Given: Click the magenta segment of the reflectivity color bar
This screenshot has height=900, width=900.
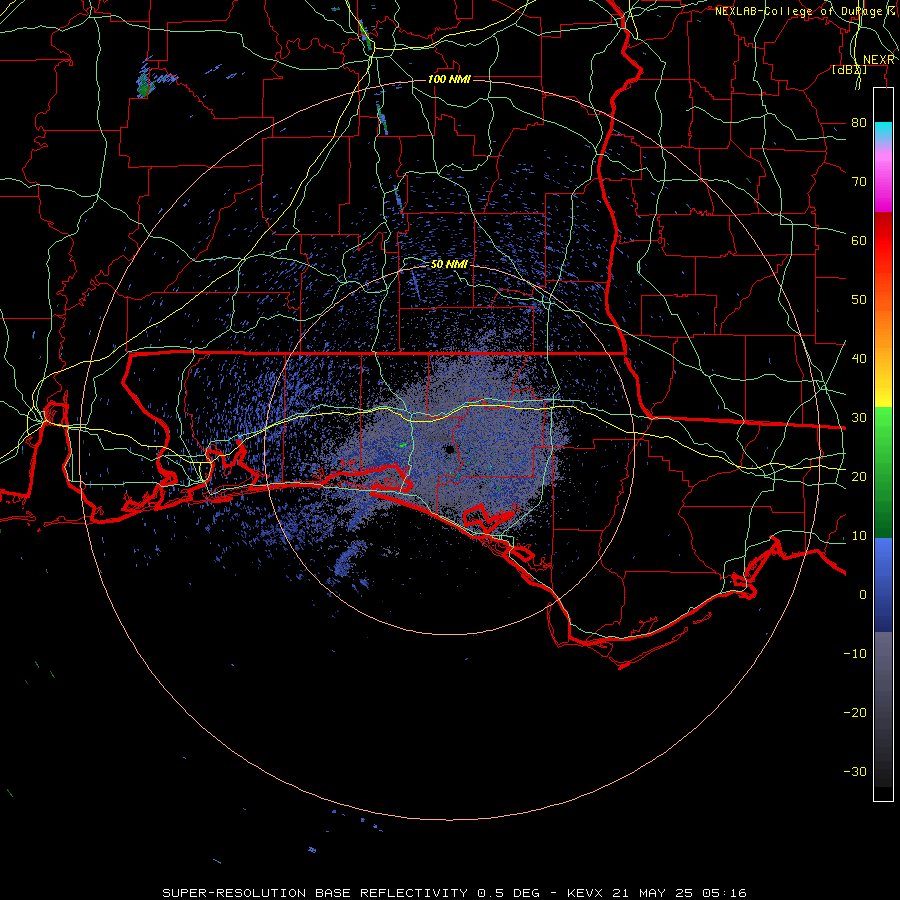Looking at the screenshot, I should coord(883,184).
